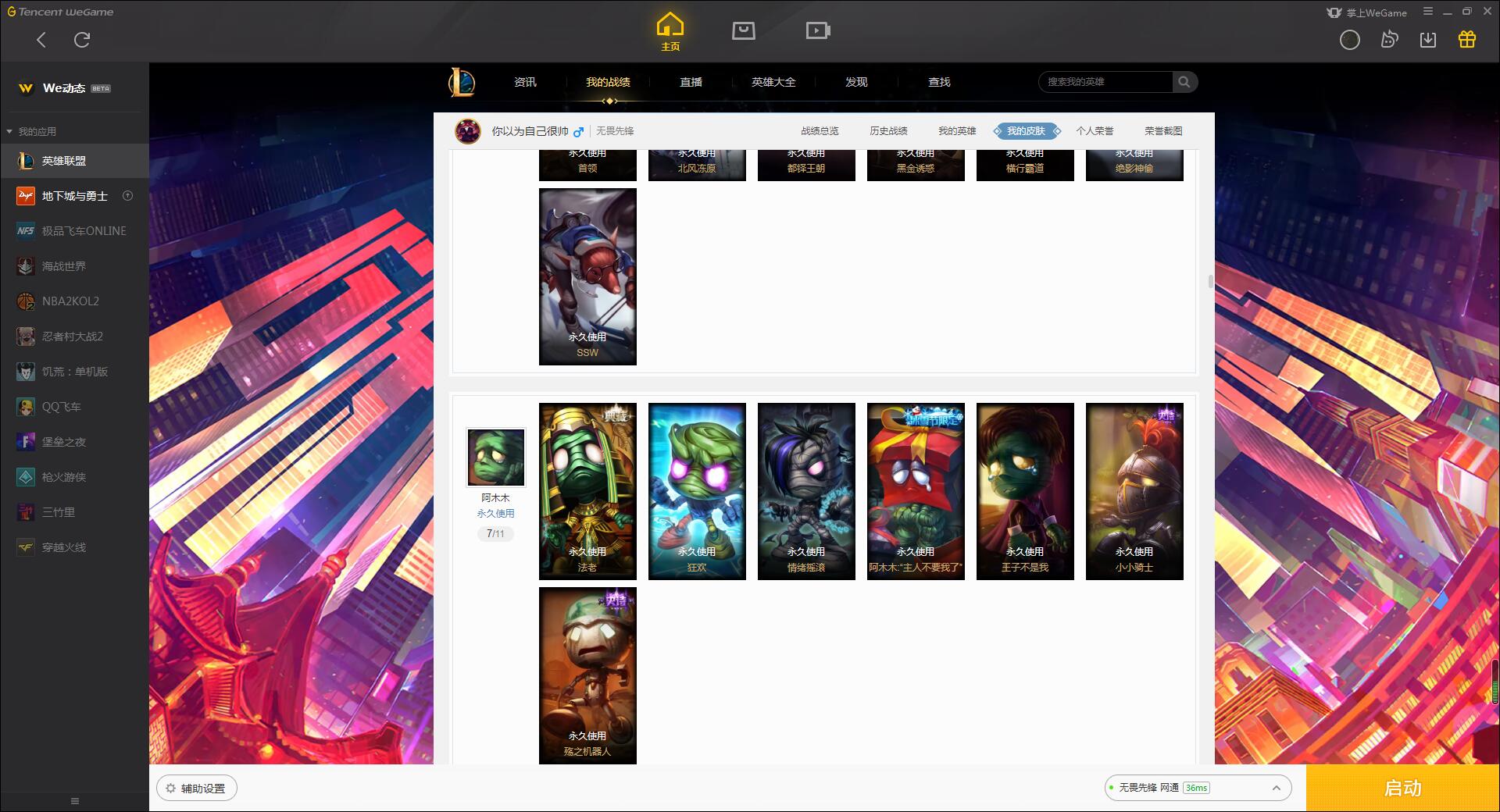
Task: Open the 查找 tab
Action: [x=939, y=82]
